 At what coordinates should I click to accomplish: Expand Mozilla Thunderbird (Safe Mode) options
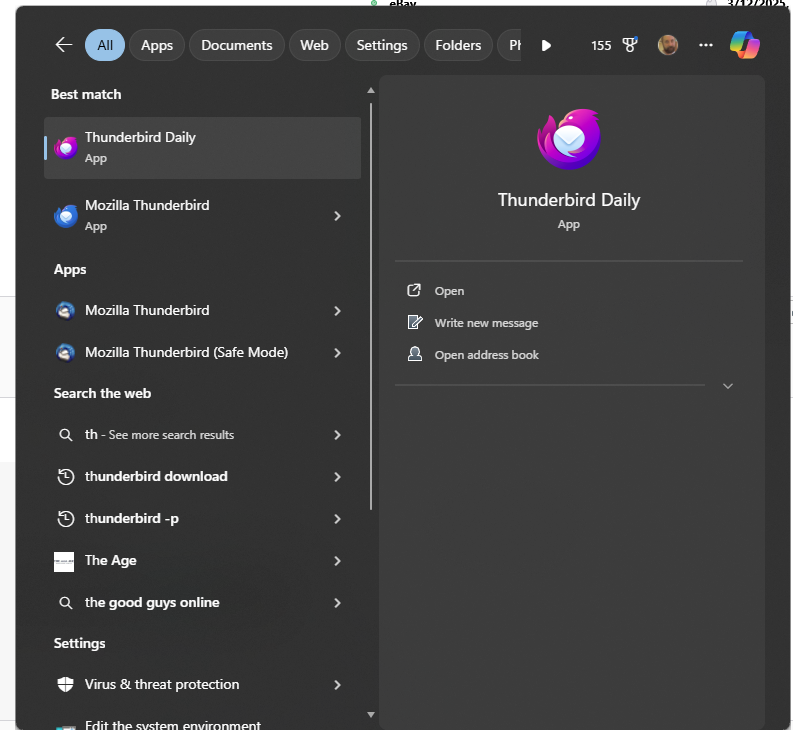(x=337, y=353)
